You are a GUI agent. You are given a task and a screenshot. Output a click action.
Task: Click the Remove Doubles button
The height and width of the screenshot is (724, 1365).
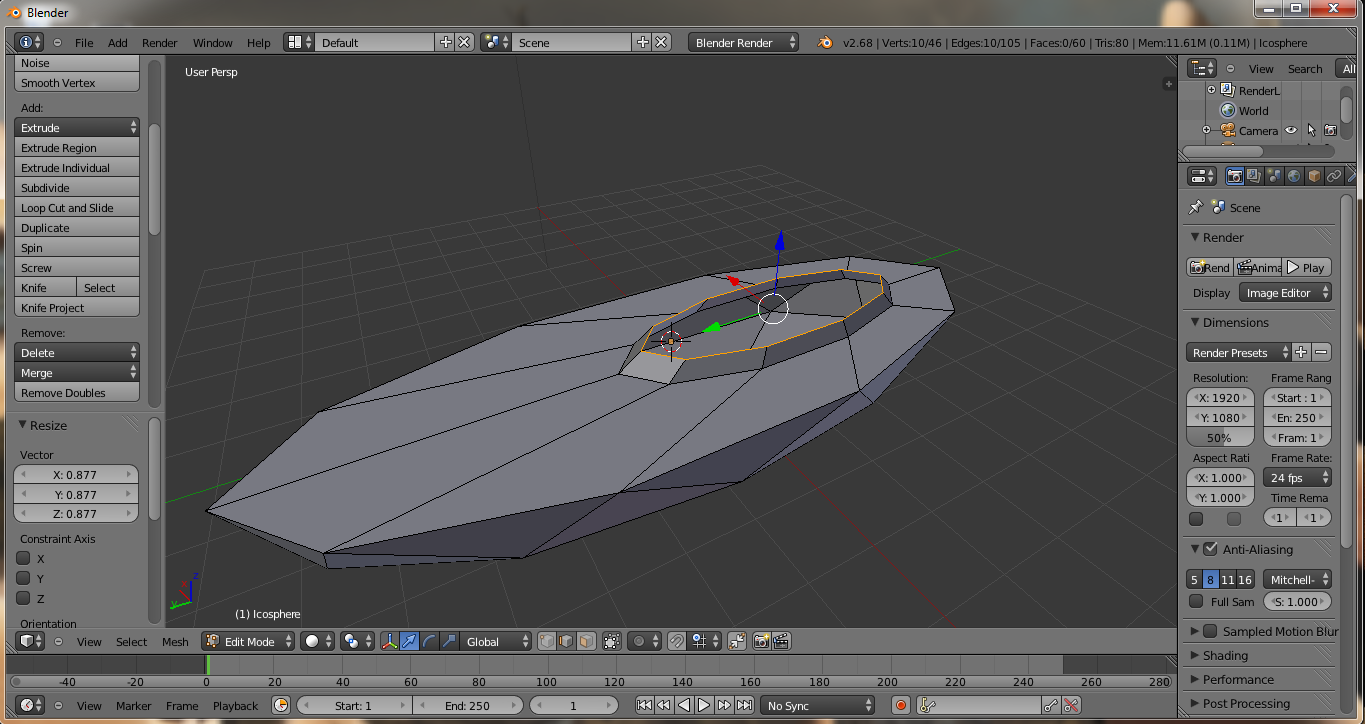click(77, 393)
